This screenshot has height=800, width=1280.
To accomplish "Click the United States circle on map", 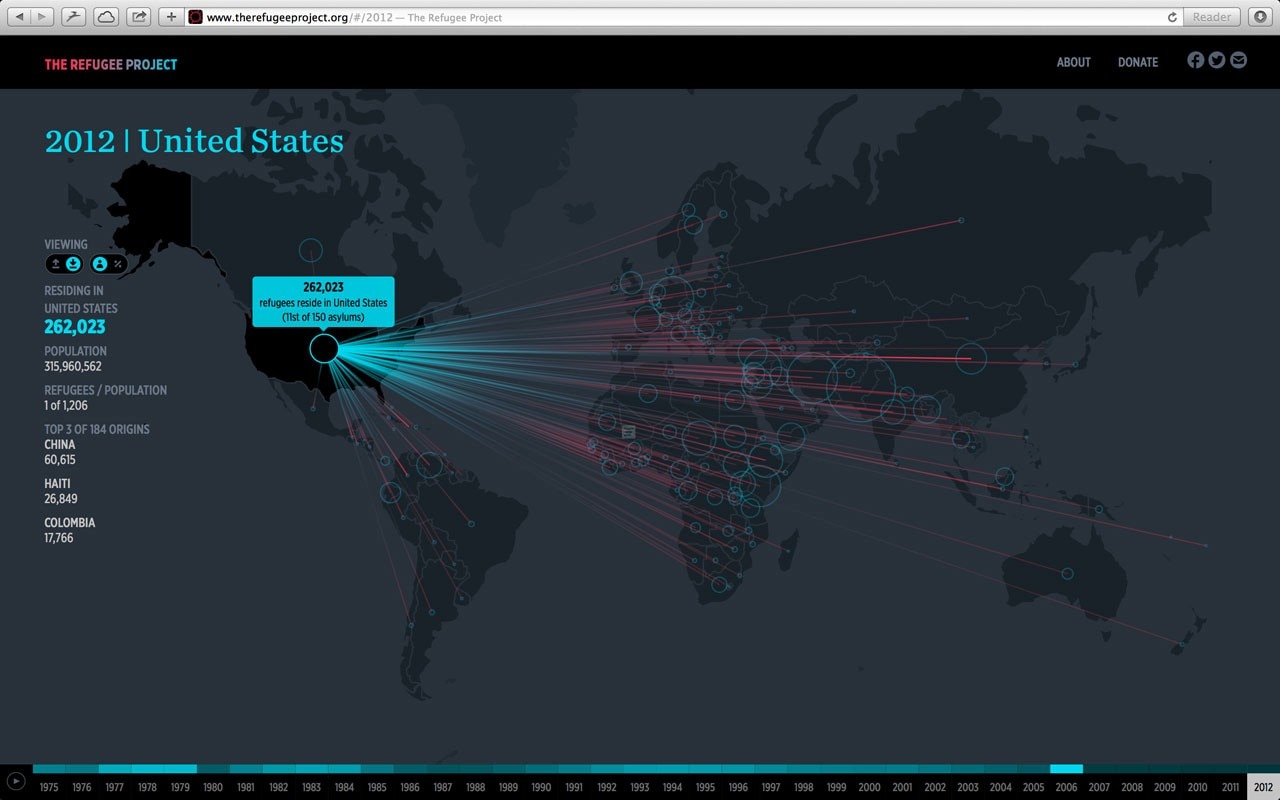I will coord(324,348).
